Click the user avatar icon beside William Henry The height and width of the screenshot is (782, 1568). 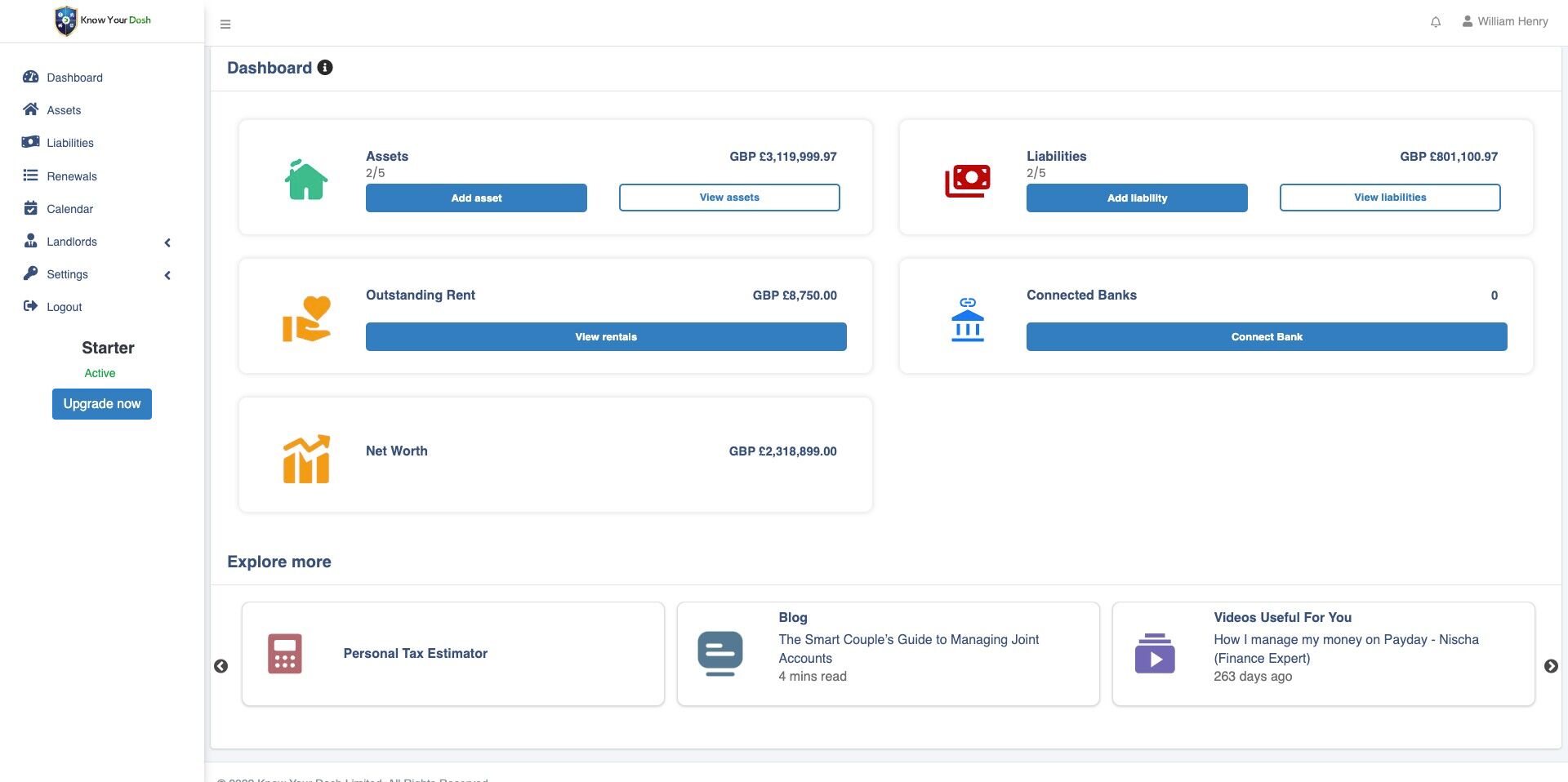click(x=1468, y=21)
